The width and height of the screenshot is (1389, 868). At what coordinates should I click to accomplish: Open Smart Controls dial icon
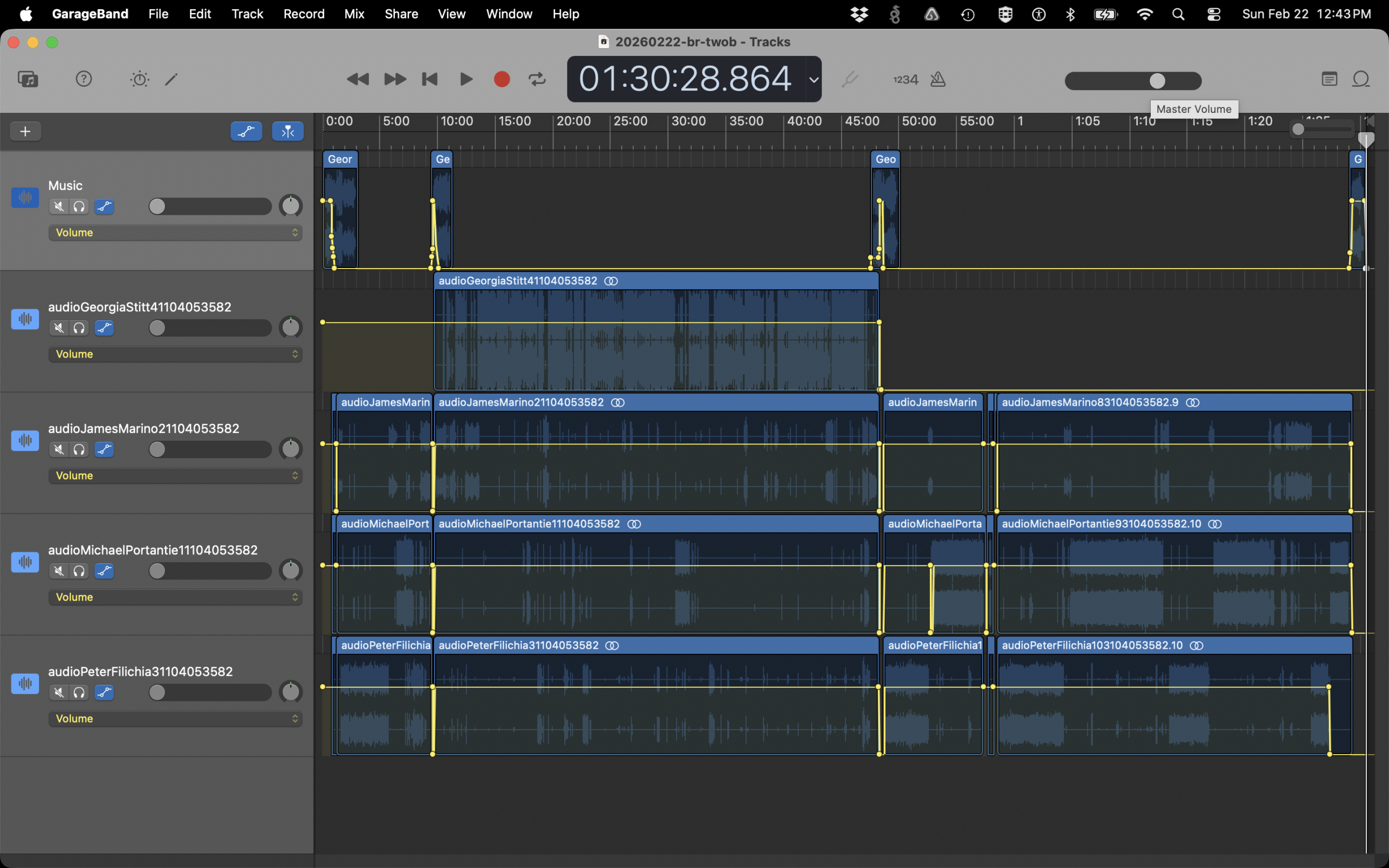139,79
